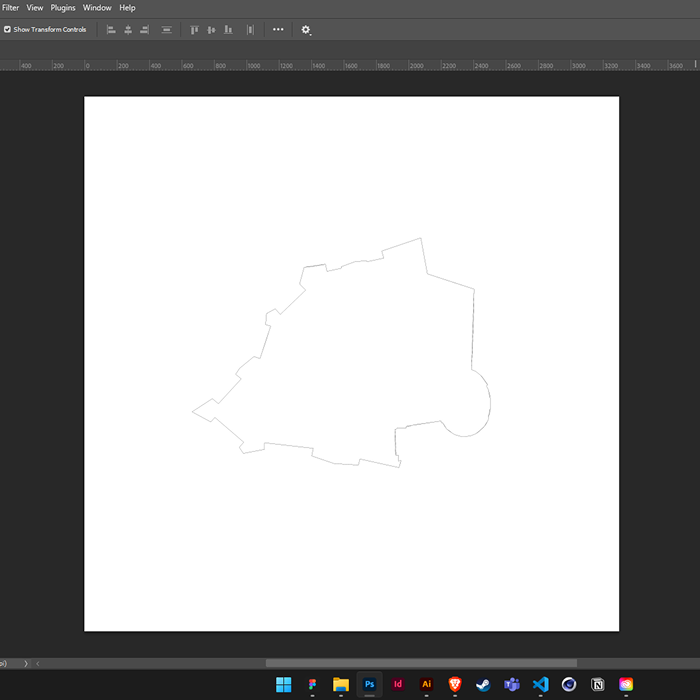Open the Windows Start menu
Viewport: 700px width, 700px height.
283,684
